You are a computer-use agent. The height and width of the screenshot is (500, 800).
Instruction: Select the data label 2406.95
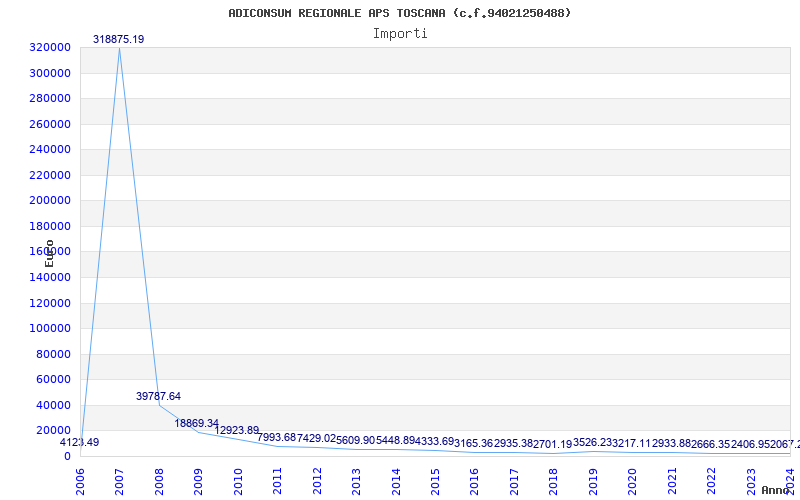(751, 445)
